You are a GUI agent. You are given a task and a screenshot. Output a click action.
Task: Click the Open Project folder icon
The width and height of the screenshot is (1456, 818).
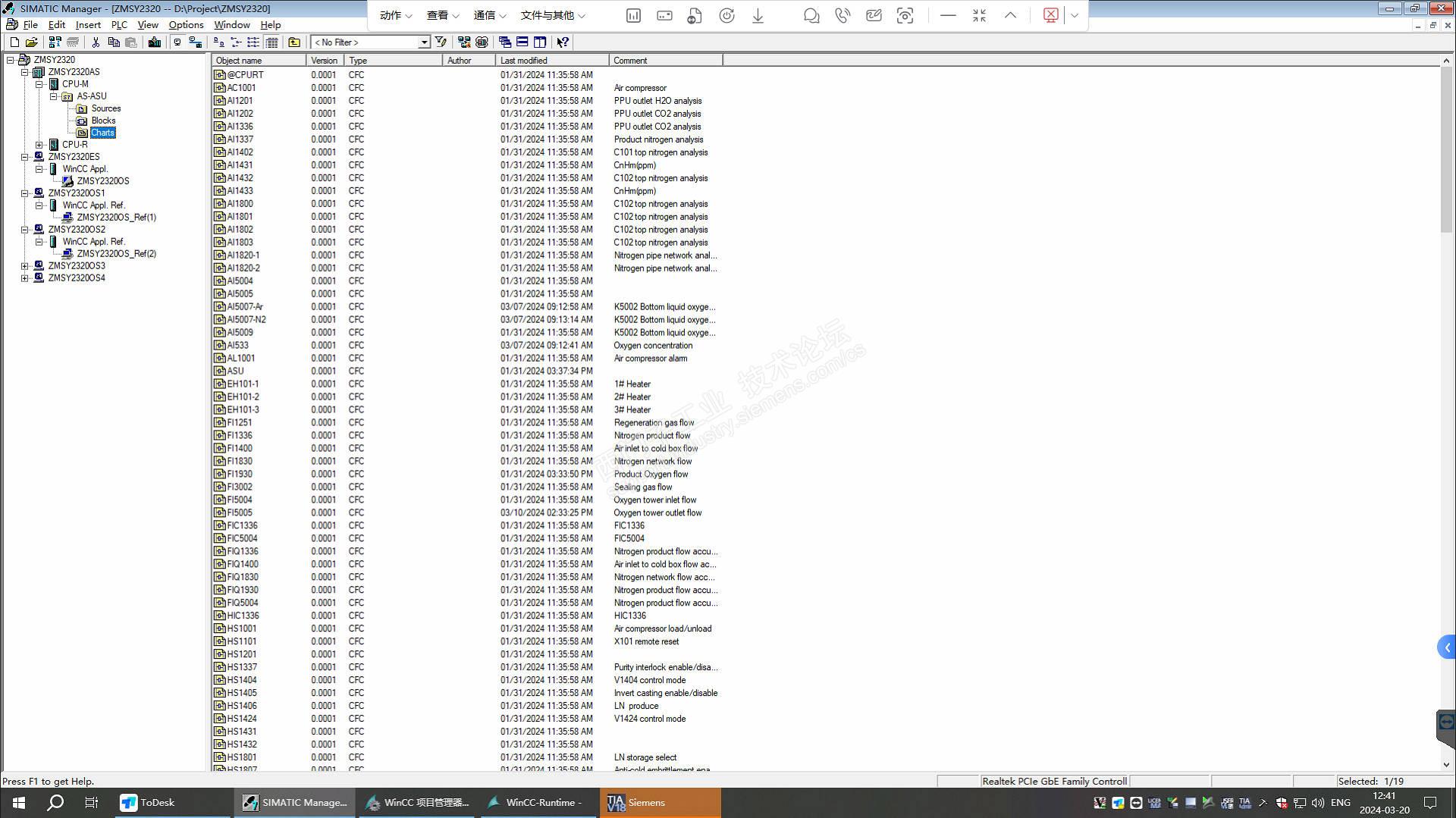click(x=32, y=42)
